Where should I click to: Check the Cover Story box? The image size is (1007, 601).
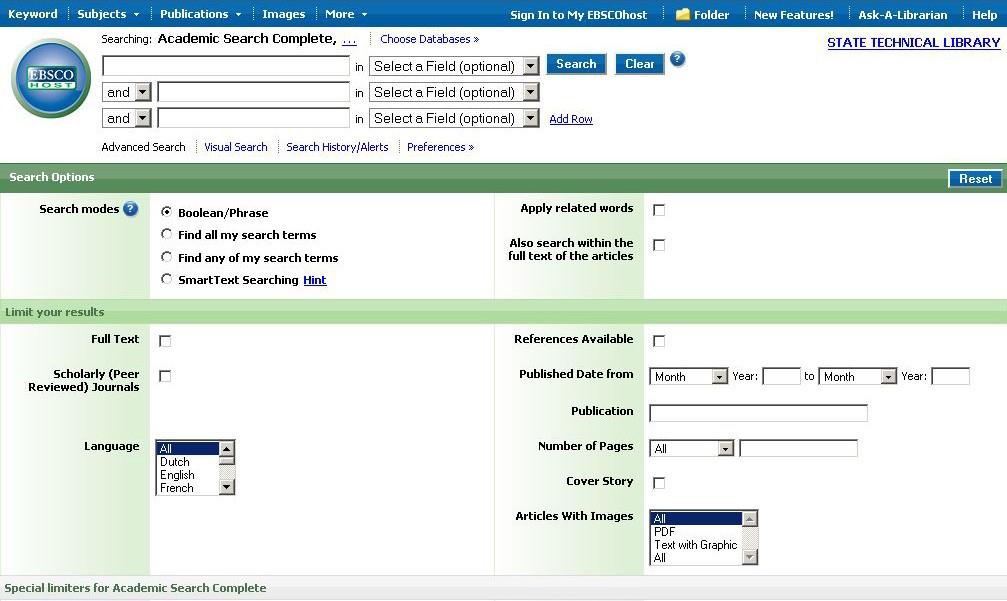(x=659, y=483)
